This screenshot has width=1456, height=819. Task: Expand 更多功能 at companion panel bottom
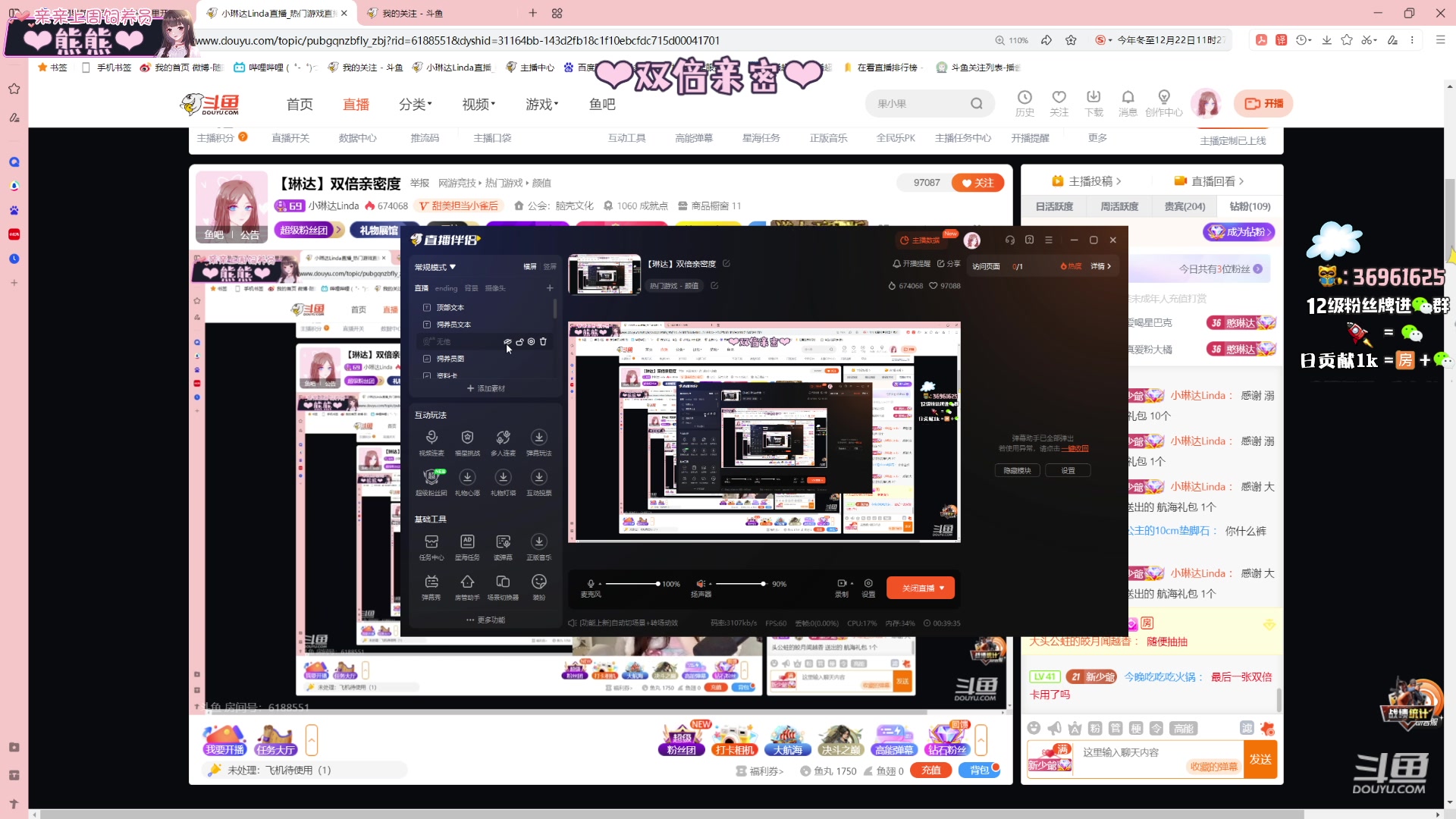click(x=485, y=620)
